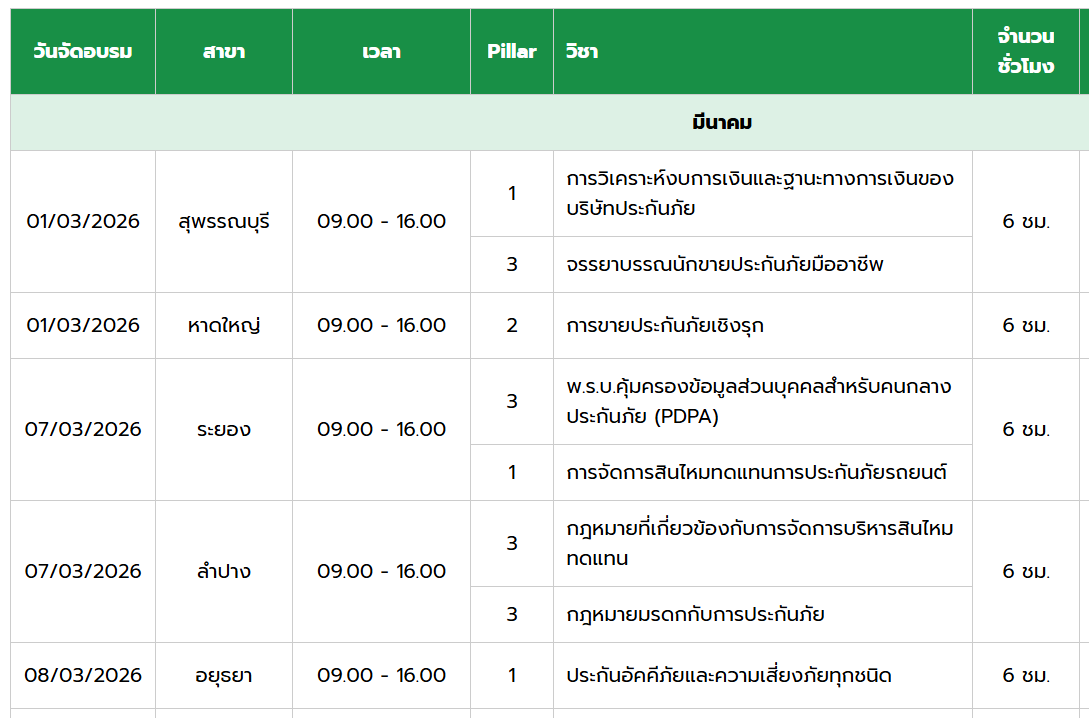Click the จำนวนชั่วโมง column header
Image resolution: width=1089 pixels, height=718 pixels.
click(1025, 52)
